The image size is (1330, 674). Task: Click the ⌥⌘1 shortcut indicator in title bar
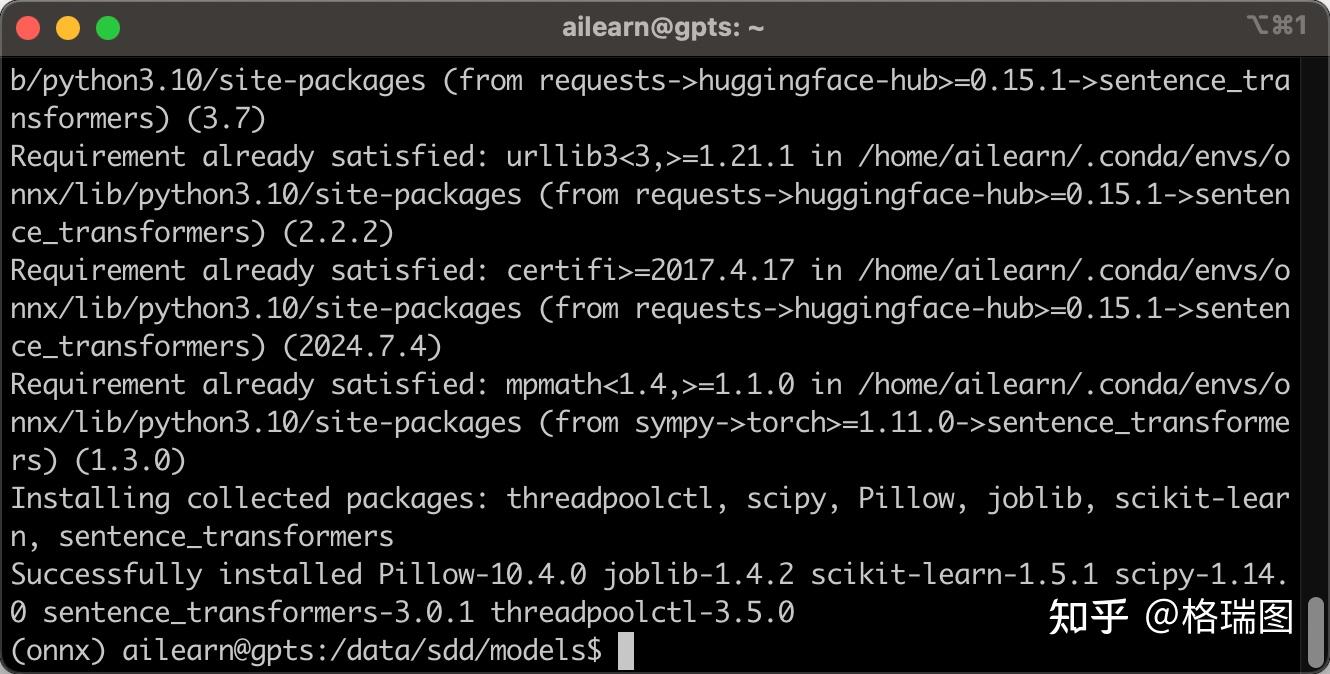pyautogui.click(x=1276, y=26)
